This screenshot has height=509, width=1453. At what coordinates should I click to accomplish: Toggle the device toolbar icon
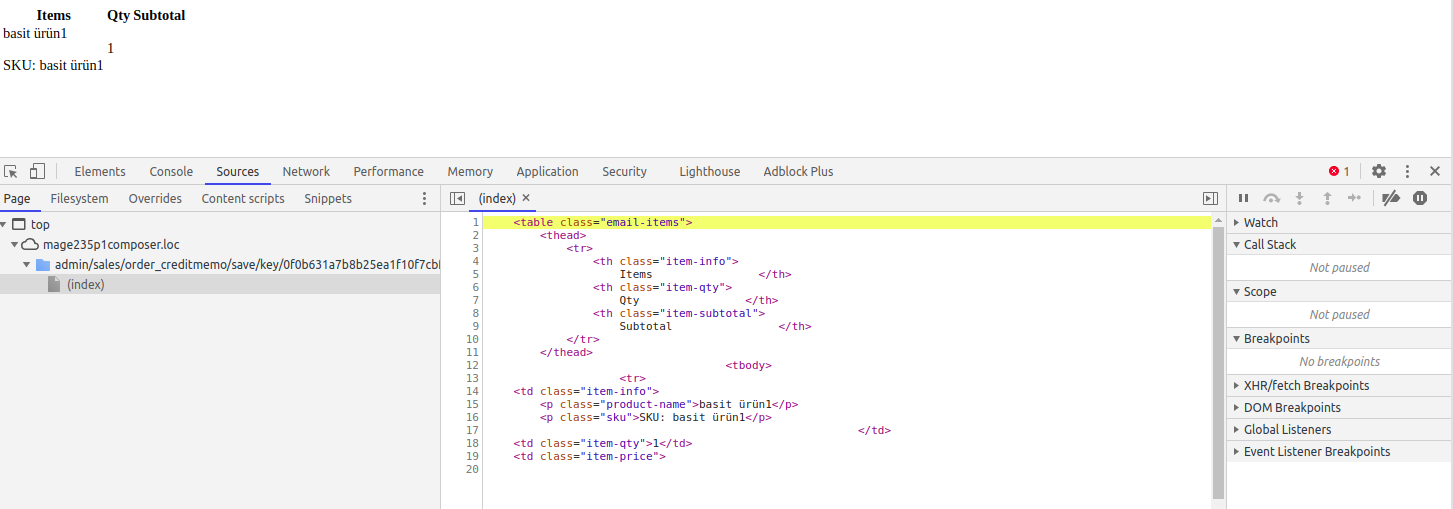(x=37, y=171)
